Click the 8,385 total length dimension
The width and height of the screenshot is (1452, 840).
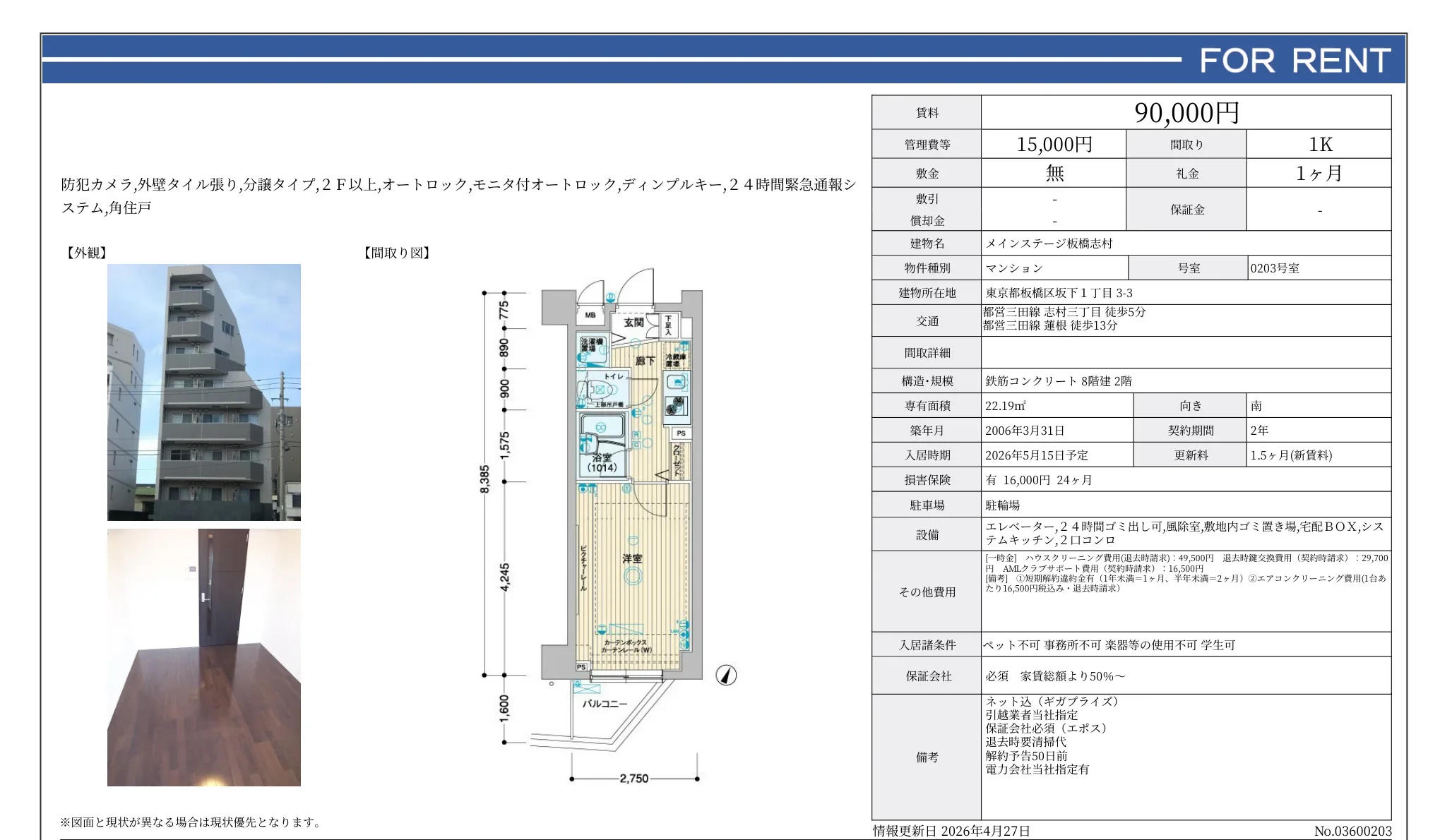tap(484, 480)
